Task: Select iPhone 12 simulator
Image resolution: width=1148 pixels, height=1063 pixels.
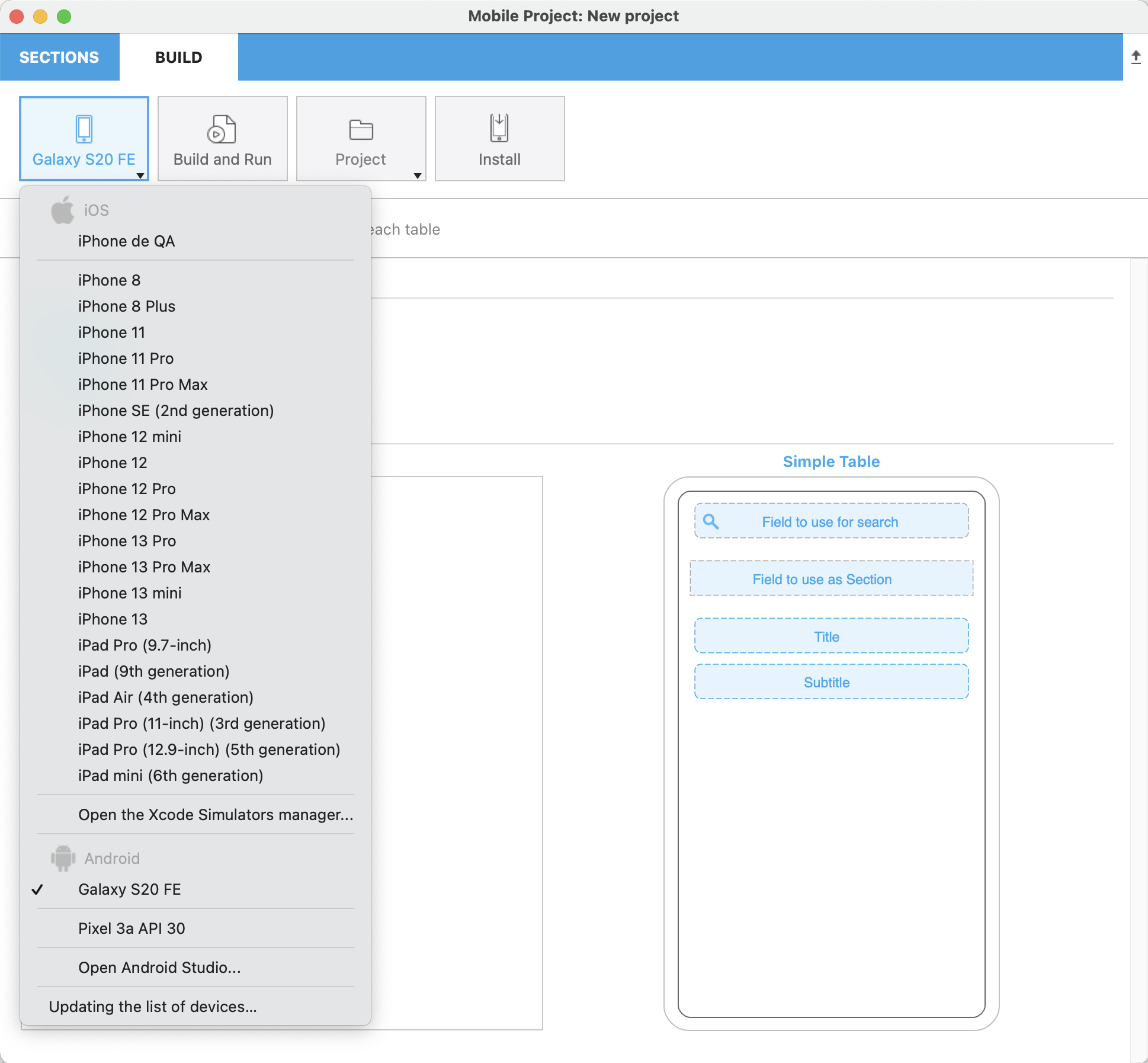Action: 195,463
